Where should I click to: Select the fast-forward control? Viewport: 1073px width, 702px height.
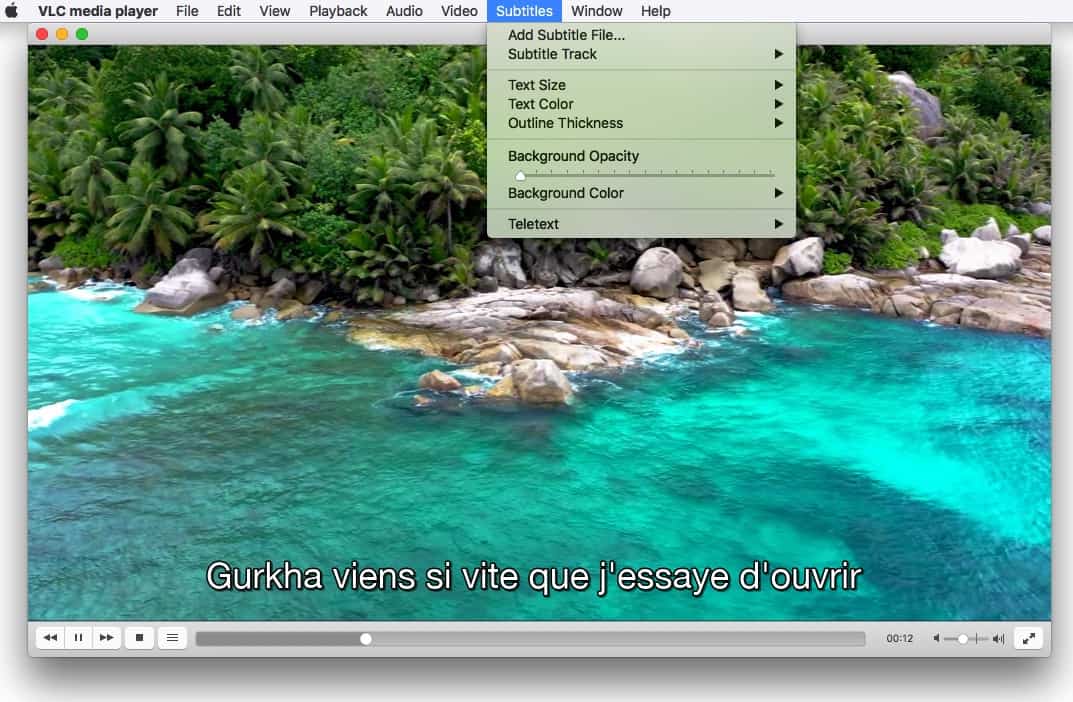[x=106, y=637]
